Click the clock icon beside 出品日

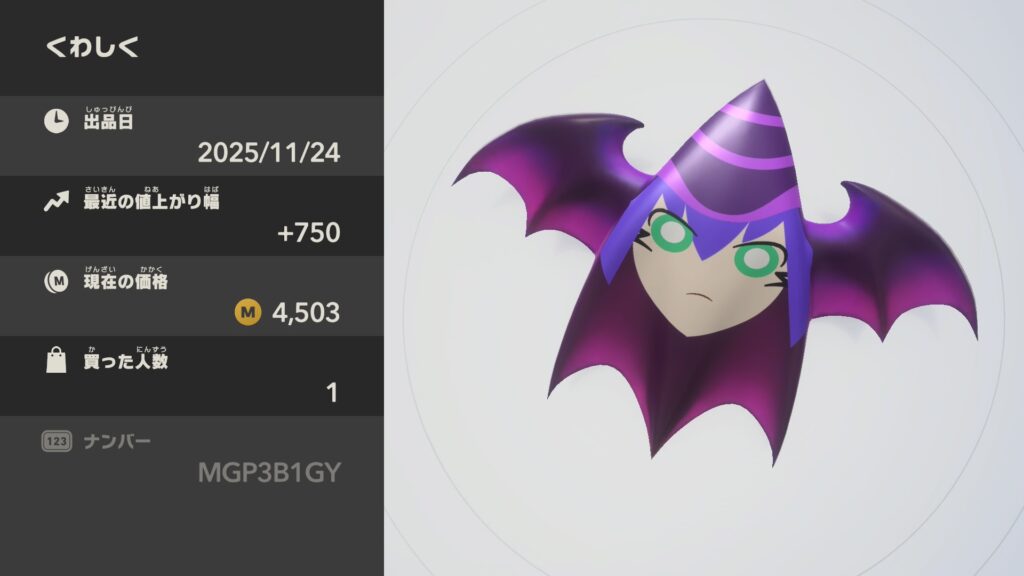tap(56, 121)
